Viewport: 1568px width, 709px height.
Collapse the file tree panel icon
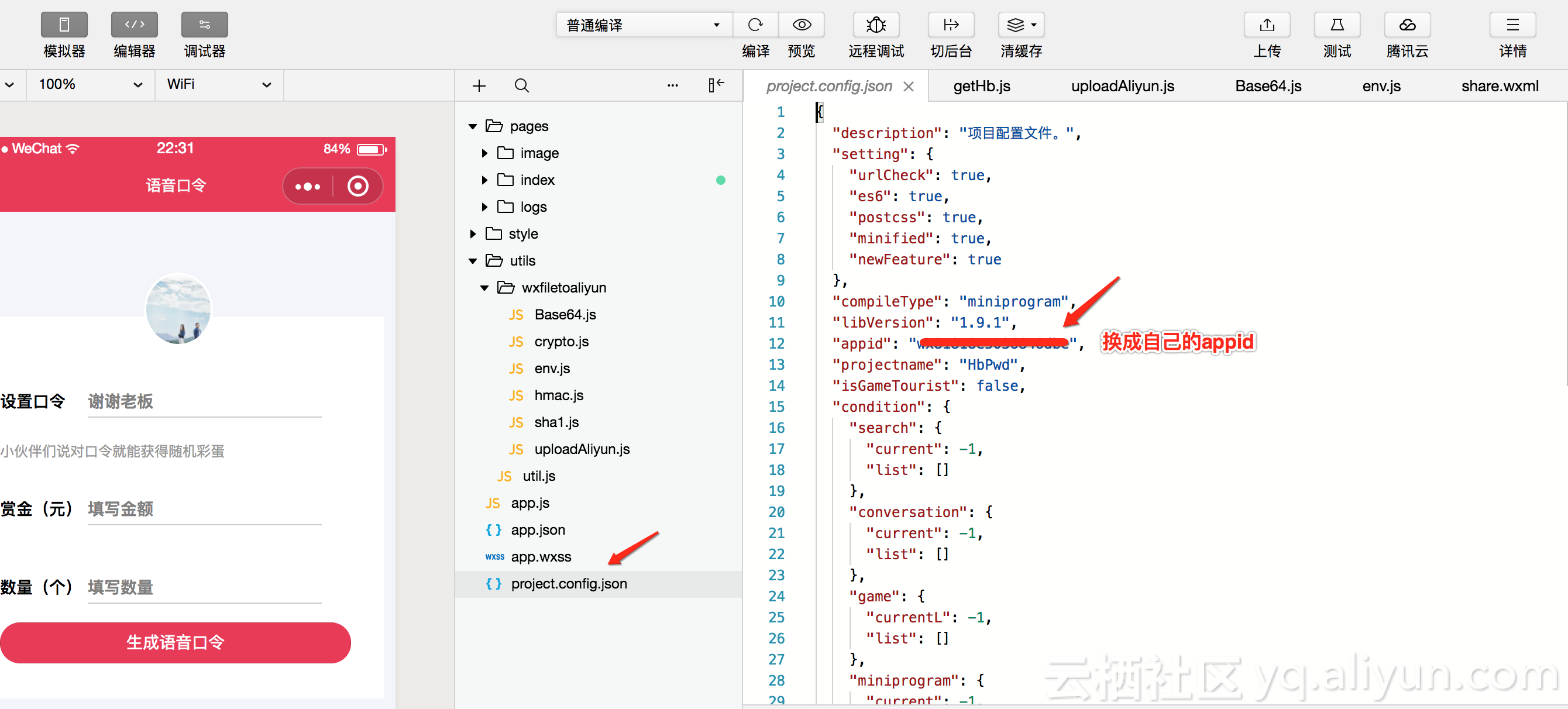tap(716, 85)
